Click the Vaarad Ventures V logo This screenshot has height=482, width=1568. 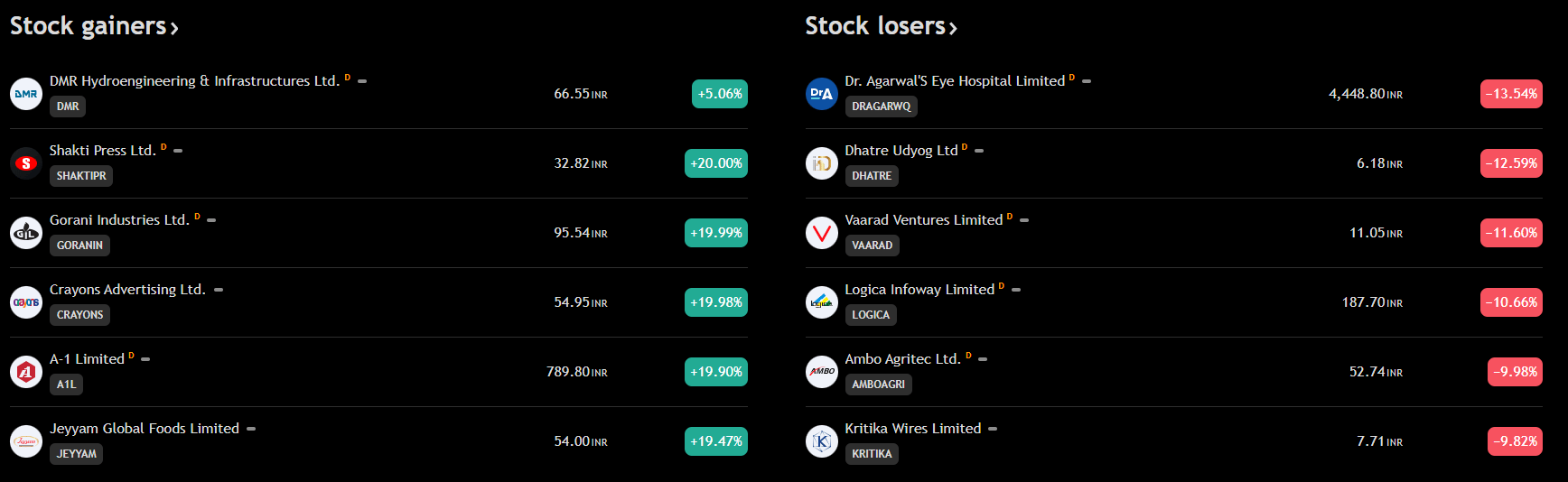click(822, 233)
